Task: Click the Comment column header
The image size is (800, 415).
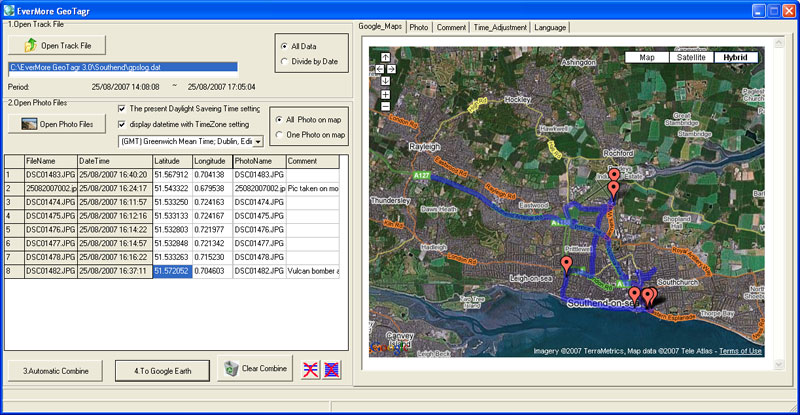Action: 312,161
